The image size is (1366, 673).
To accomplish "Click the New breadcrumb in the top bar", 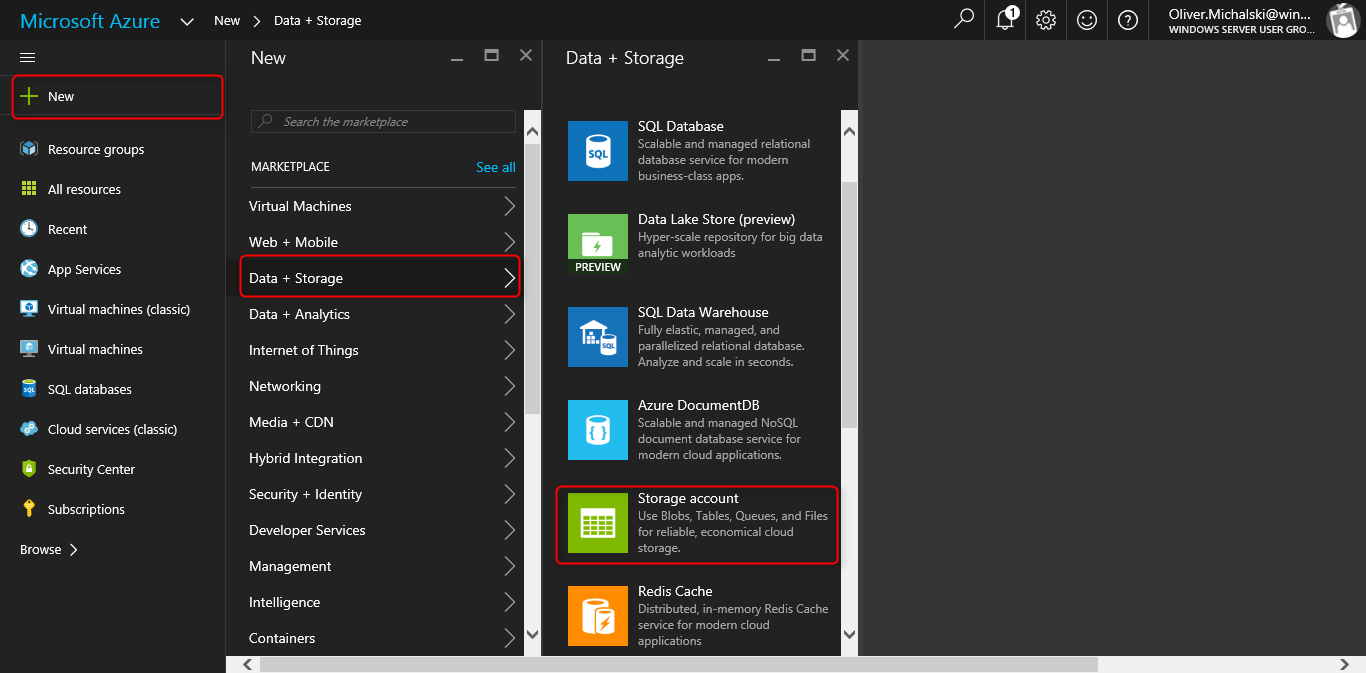I will point(227,20).
